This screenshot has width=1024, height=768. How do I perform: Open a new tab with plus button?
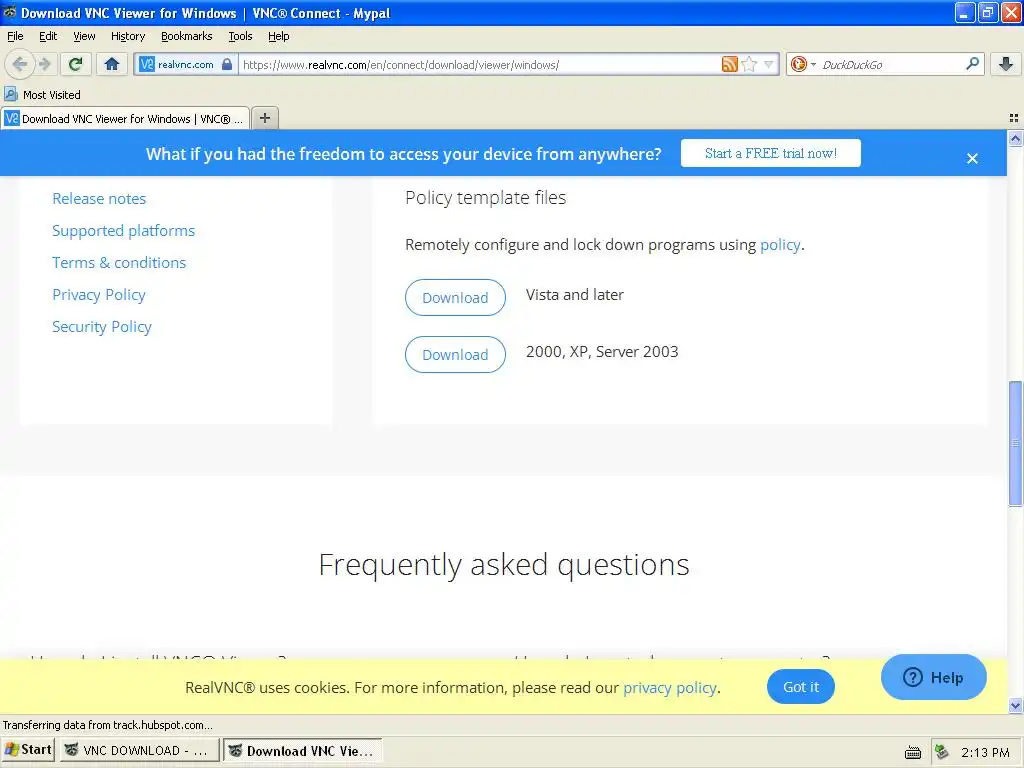tap(264, 118)
